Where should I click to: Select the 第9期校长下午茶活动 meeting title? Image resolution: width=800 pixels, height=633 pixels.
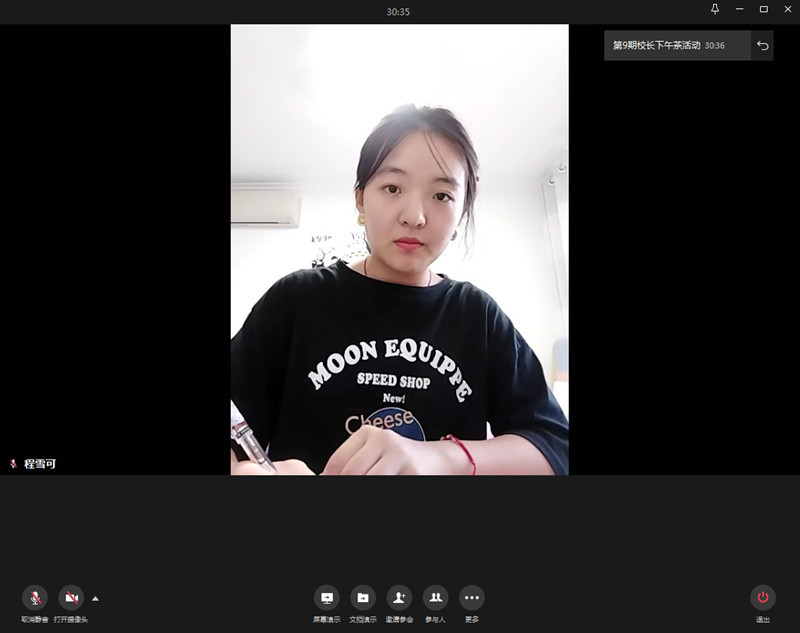coord(656,46)
